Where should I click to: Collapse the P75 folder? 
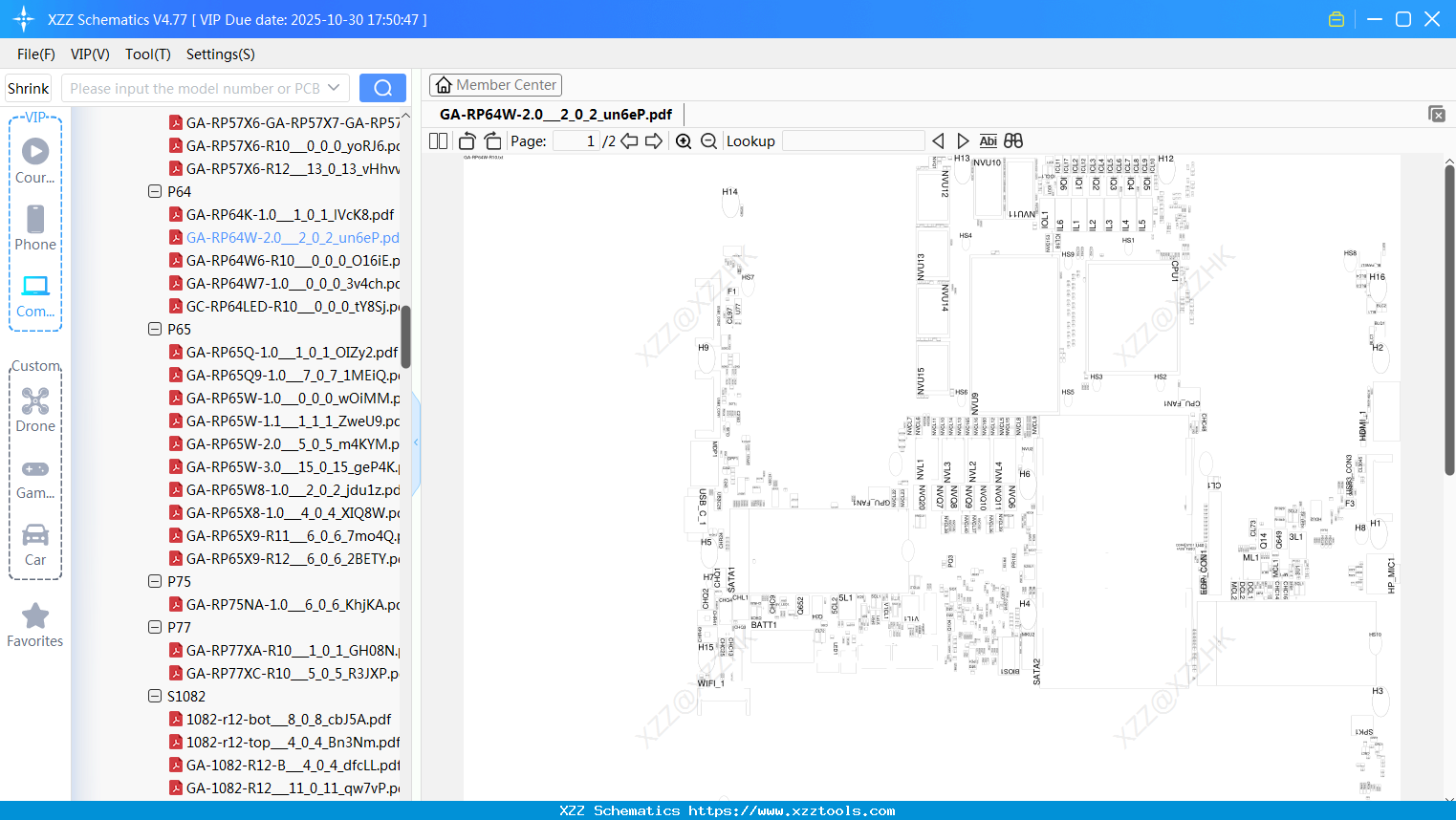(x=155, y=581)
